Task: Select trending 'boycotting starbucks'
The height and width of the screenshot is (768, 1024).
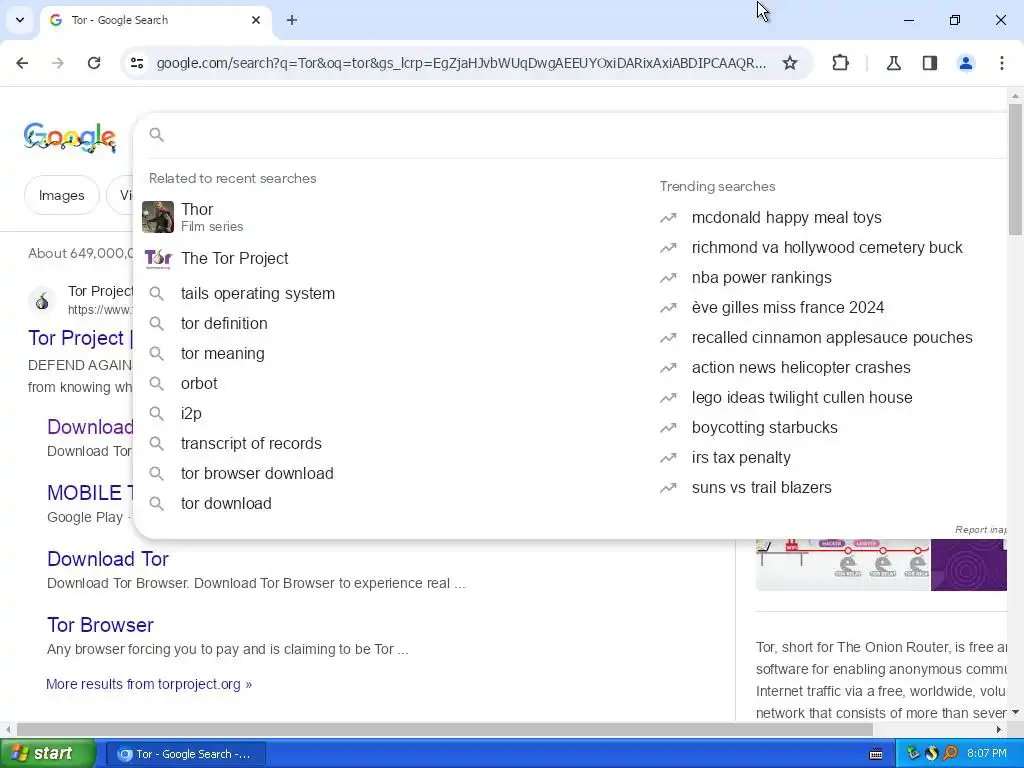Action: 764,428
